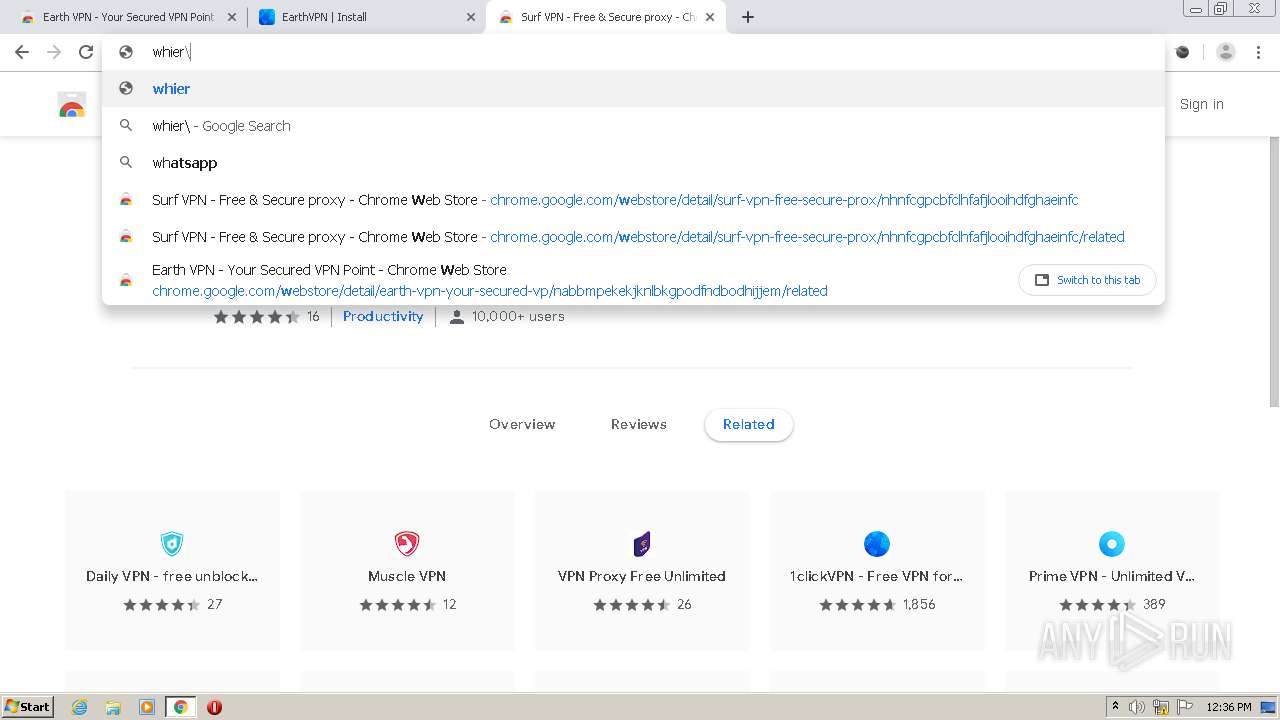The image size is (1280, 720).
Task: Open Daily VPN extension card
Action: pos(172,570)
